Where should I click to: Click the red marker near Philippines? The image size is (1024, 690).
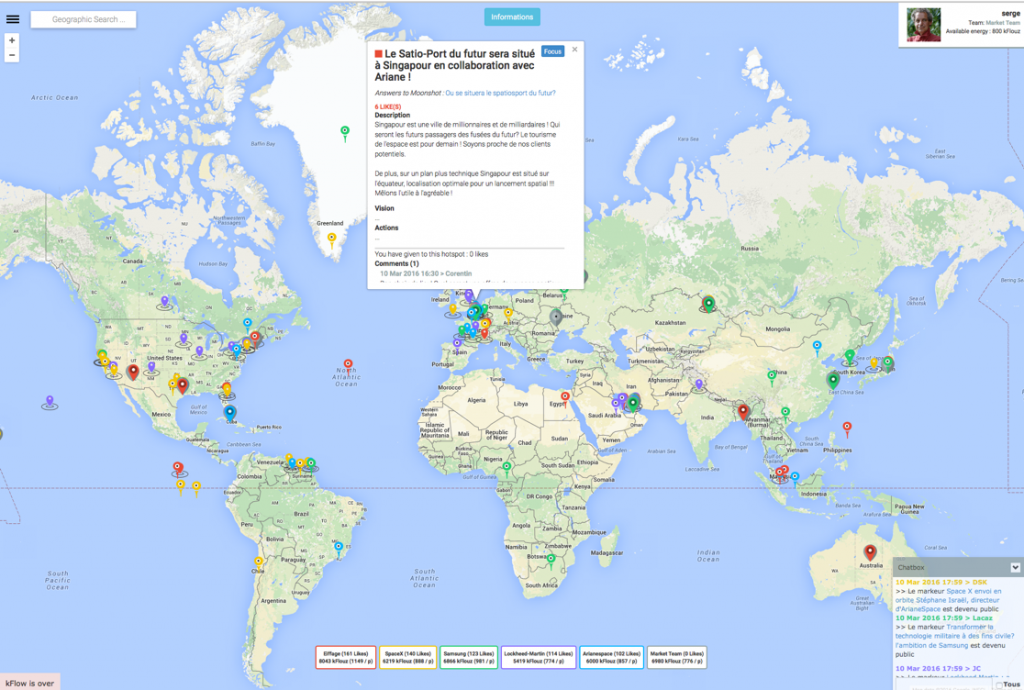(x=847, y=427)
